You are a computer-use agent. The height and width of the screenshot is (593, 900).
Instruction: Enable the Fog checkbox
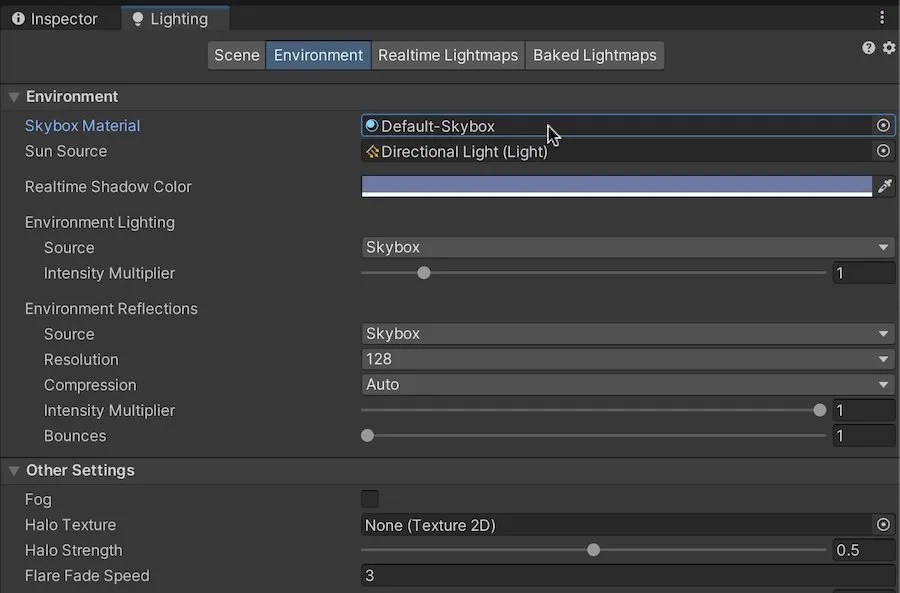point(370,498)
